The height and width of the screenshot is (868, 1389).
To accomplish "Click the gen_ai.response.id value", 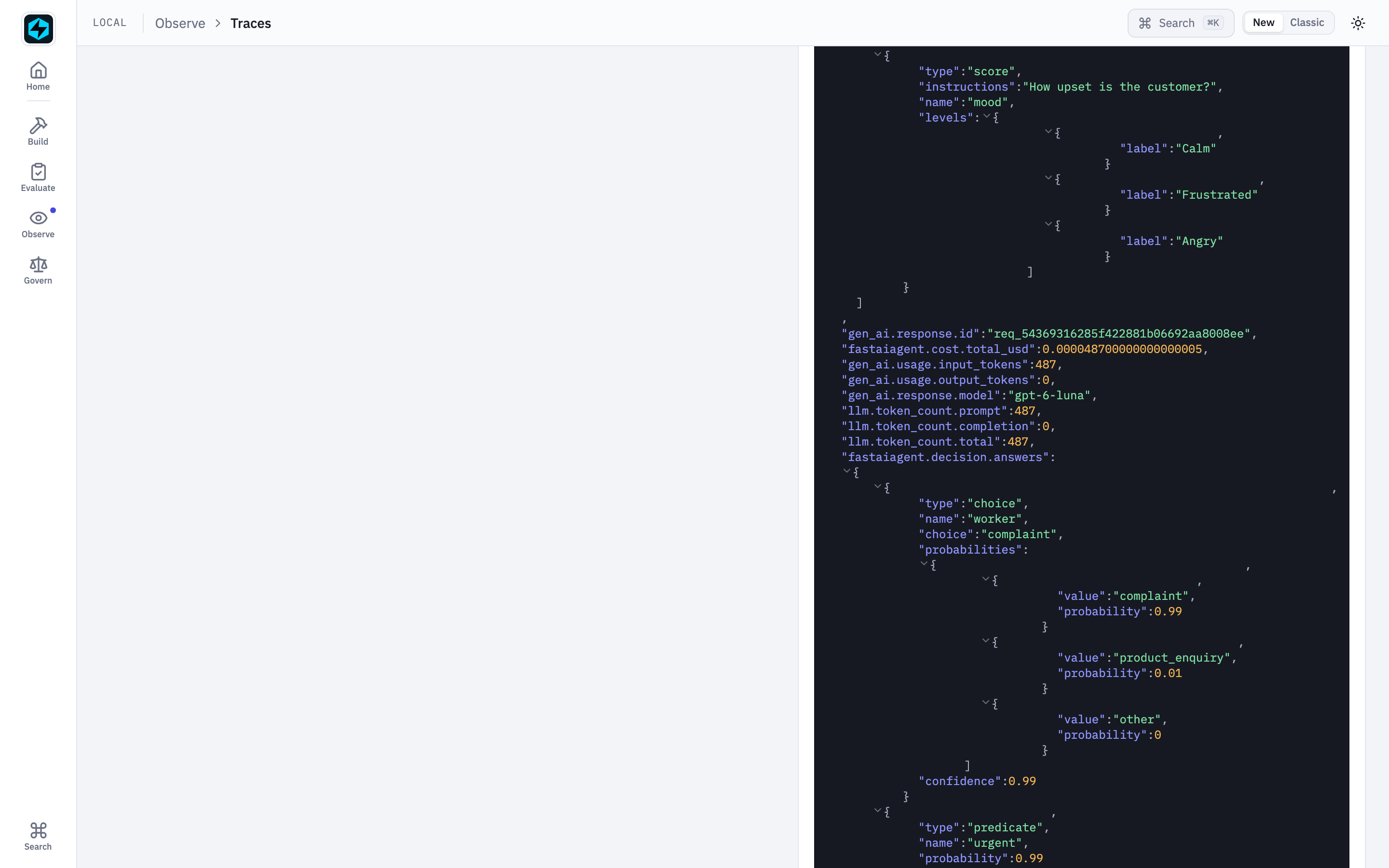I will 1118,334.
